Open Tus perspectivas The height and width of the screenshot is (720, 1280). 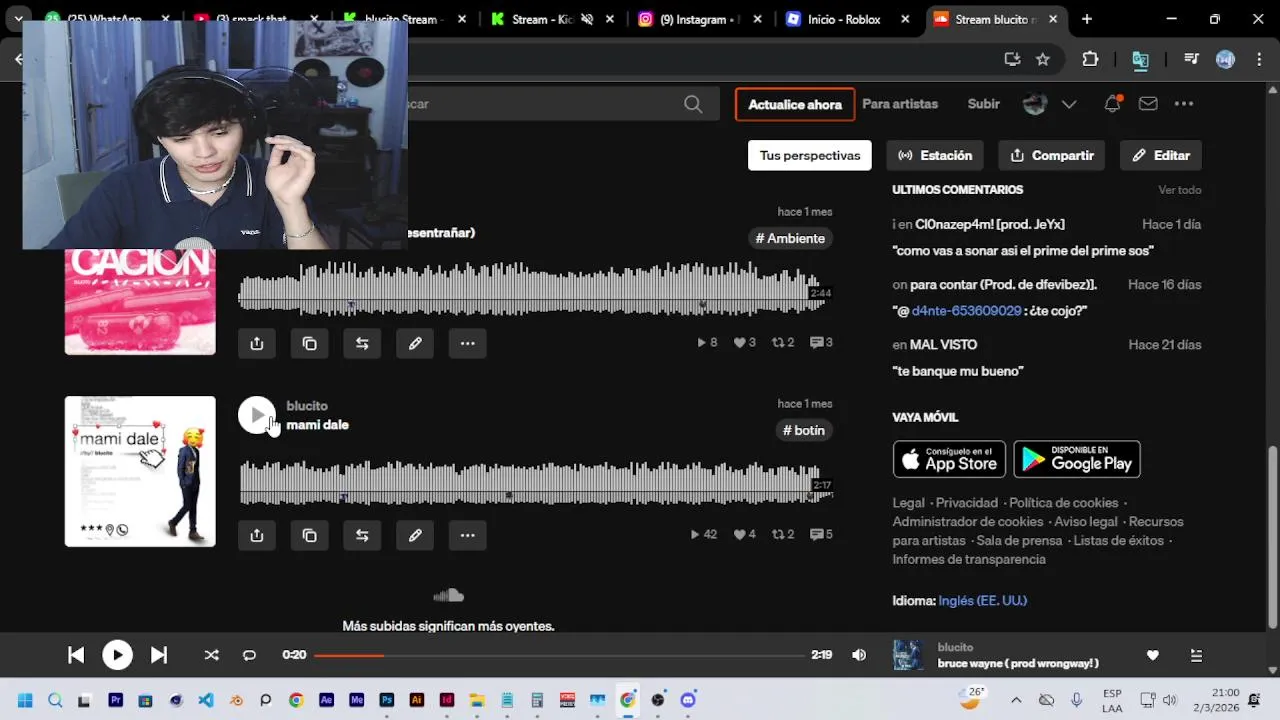click(x=810, y=155)
